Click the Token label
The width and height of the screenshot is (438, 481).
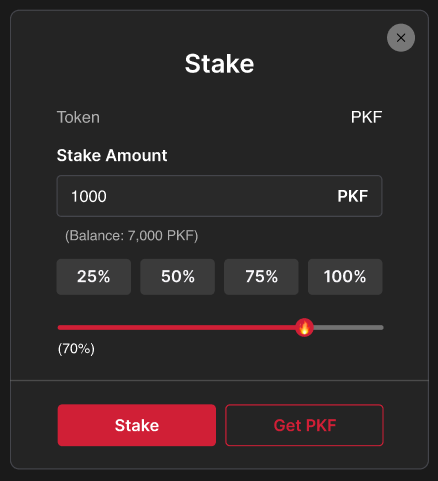click(78, 117)
